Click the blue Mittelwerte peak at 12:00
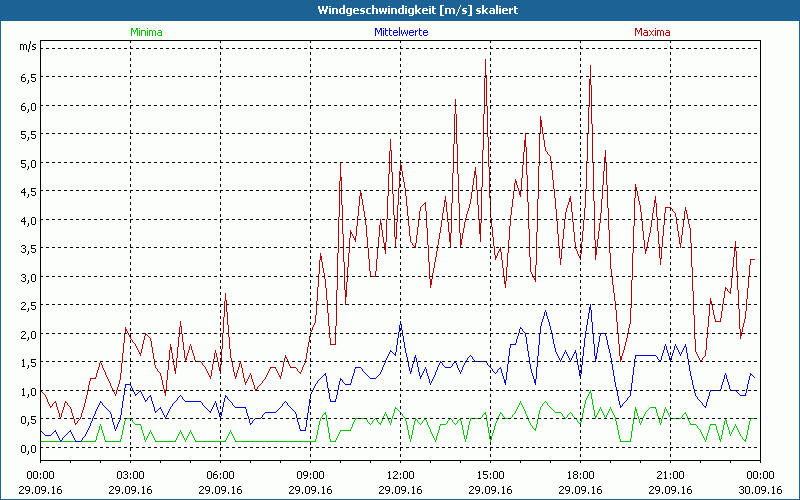This screenshot has width=800, height=500. coord(400,323)
